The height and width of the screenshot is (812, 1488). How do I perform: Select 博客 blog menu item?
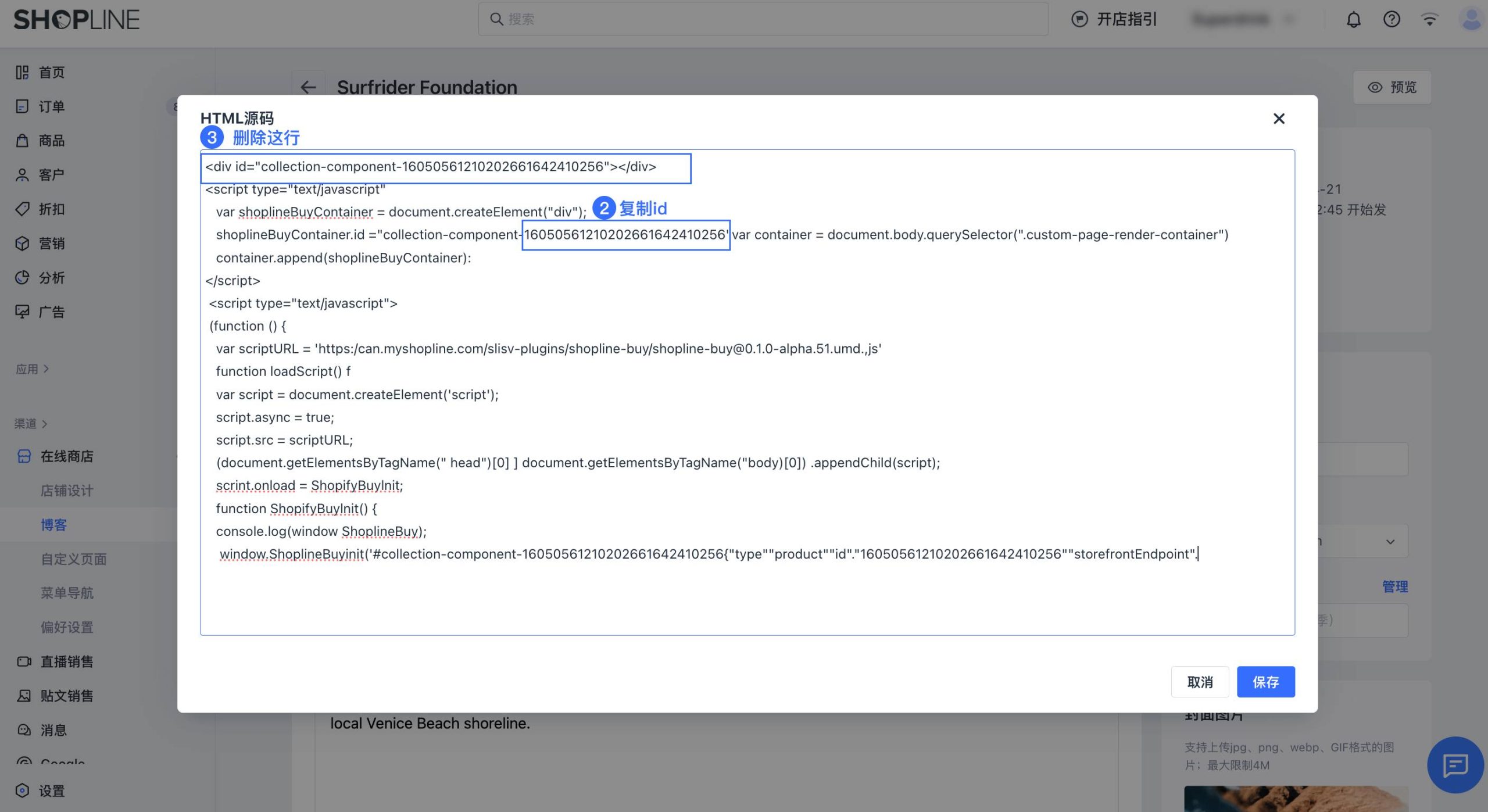click(x=53, y=525)
